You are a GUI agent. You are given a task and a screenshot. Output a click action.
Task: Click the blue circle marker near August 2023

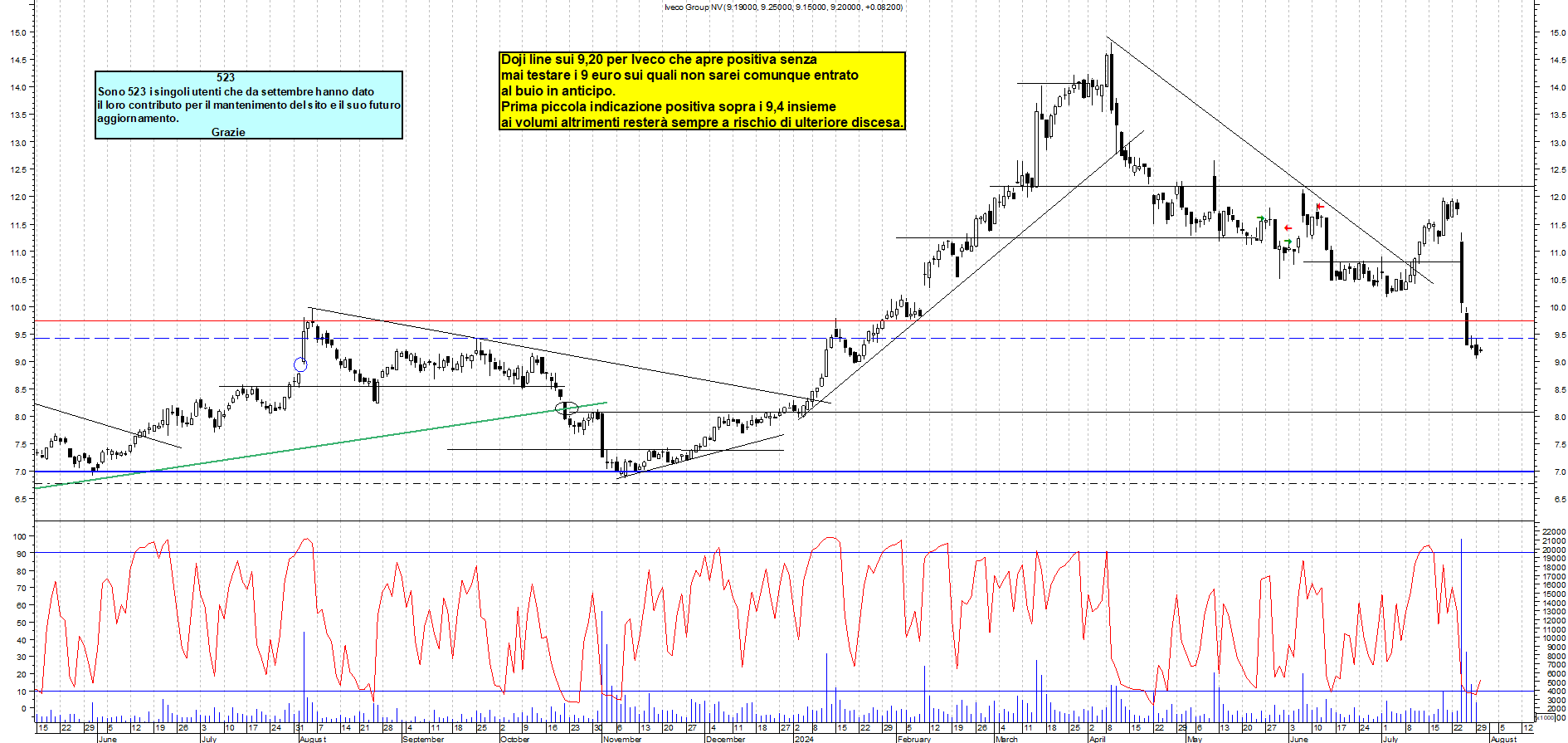(300, 364)
